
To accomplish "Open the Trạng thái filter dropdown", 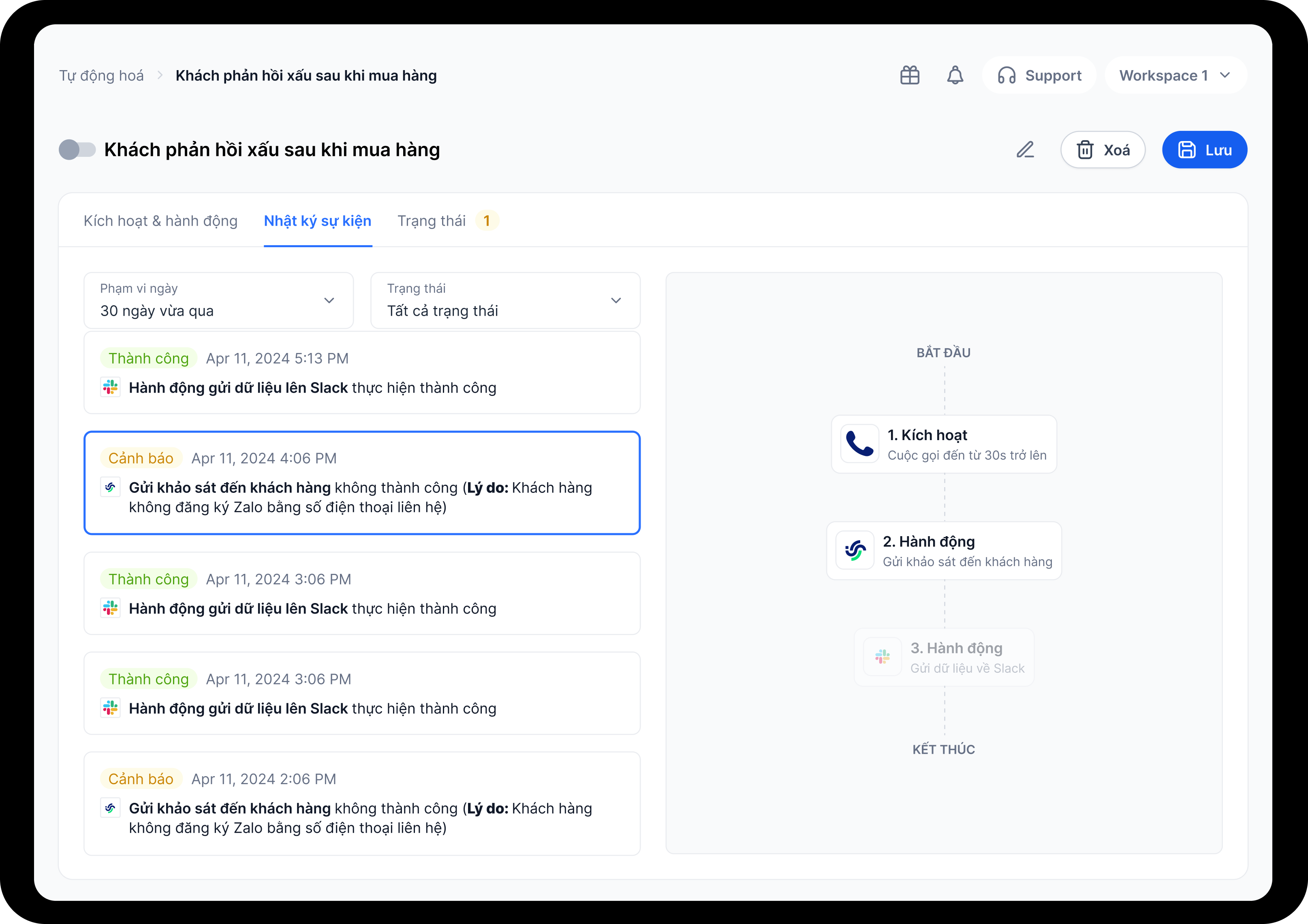I will coord(505,300).
